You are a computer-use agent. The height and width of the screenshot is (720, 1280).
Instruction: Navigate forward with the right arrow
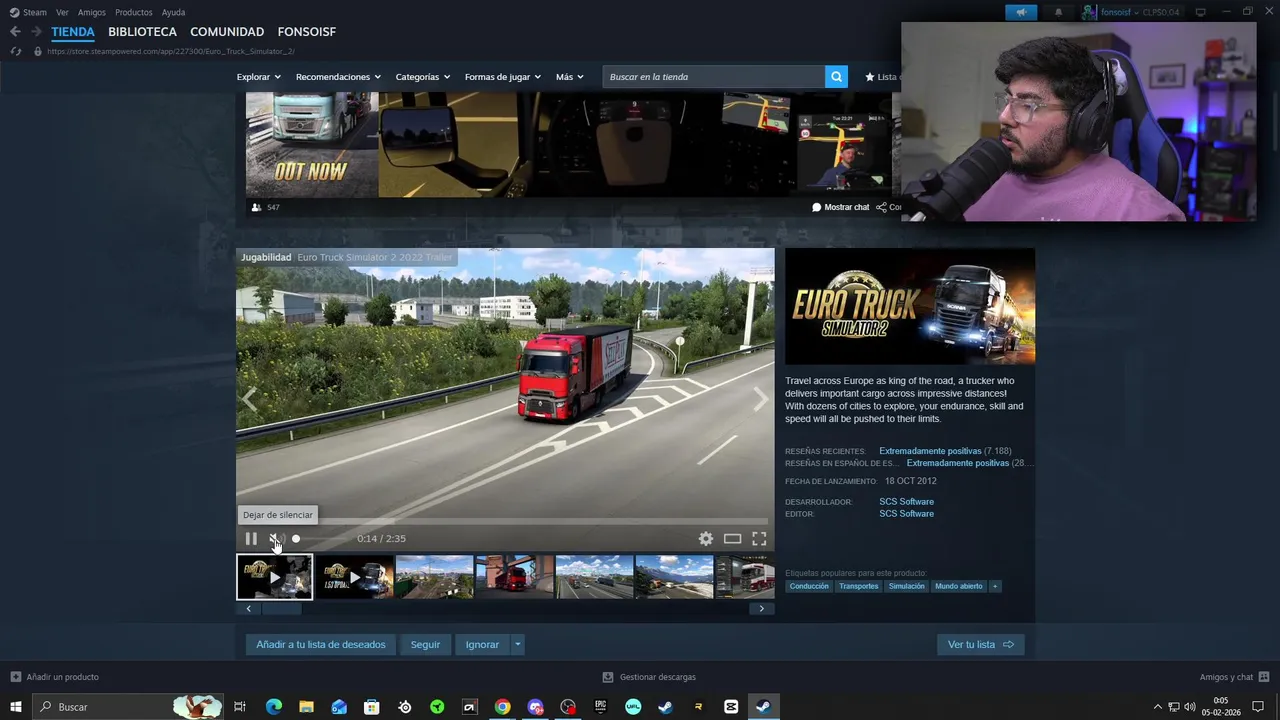point(36,32)
